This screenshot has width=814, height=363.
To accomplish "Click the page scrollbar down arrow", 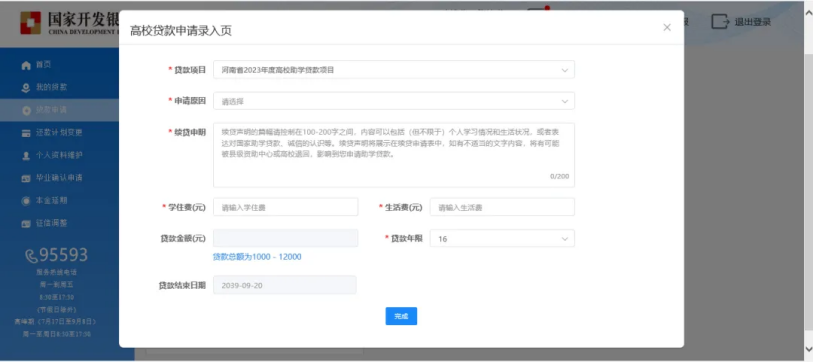I will 809,349.
